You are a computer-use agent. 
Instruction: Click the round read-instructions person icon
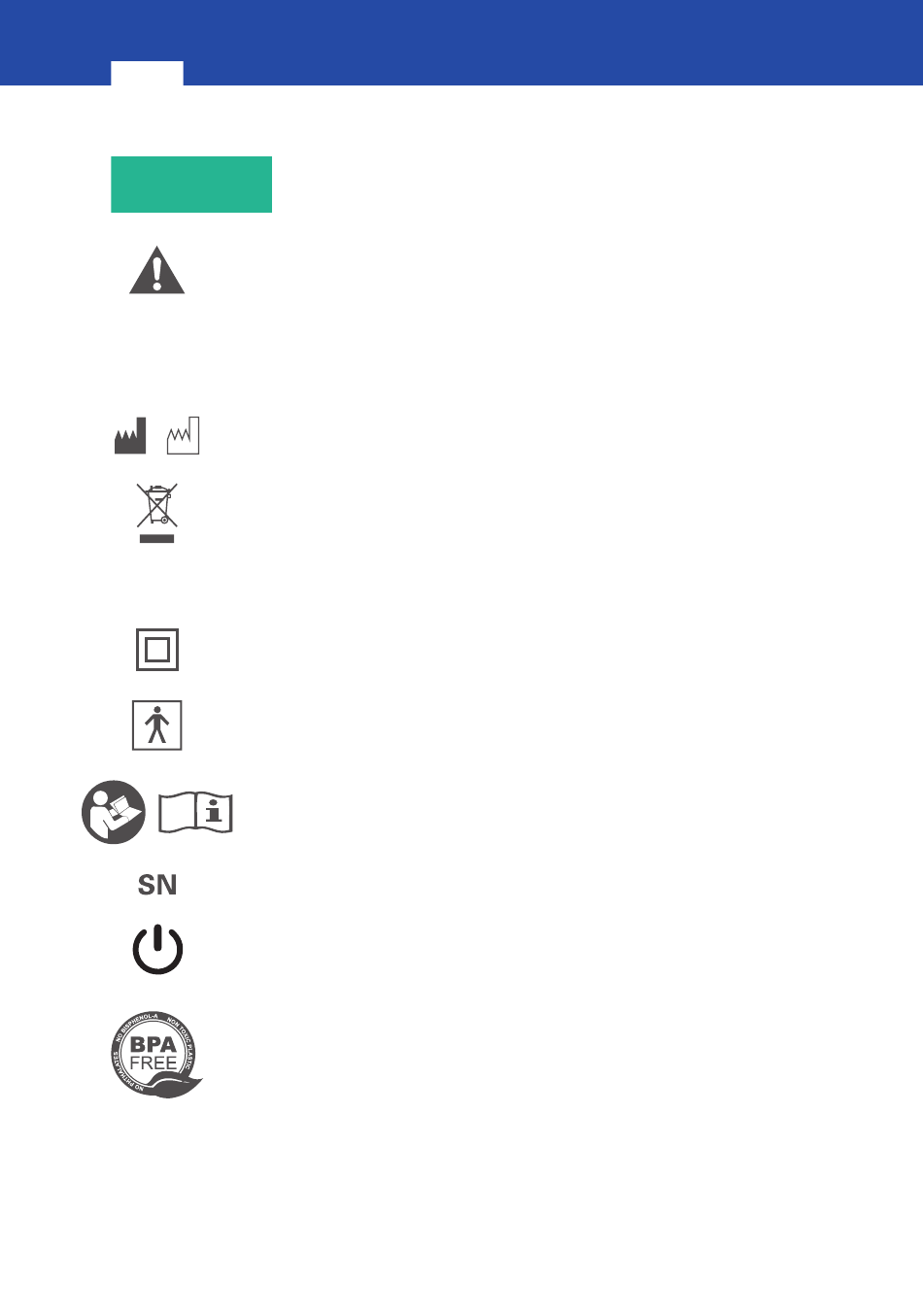114,812
